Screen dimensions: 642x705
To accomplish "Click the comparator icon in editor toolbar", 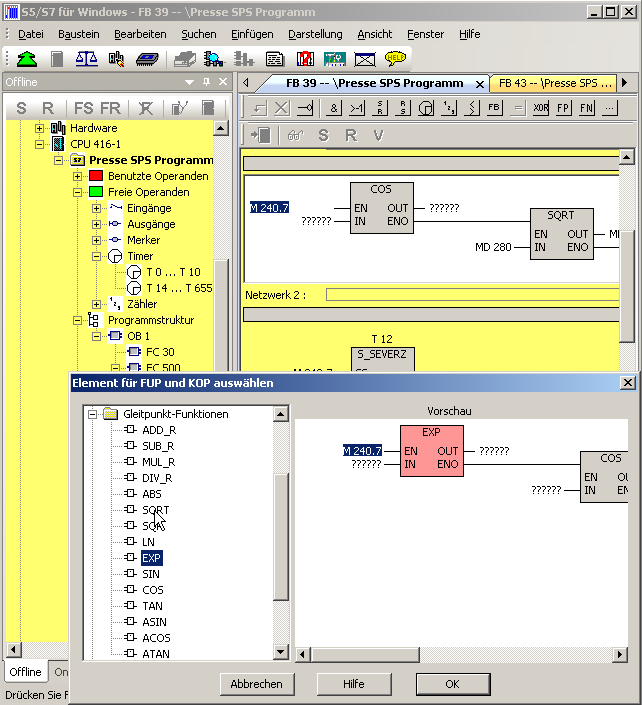I will (472, 108).
